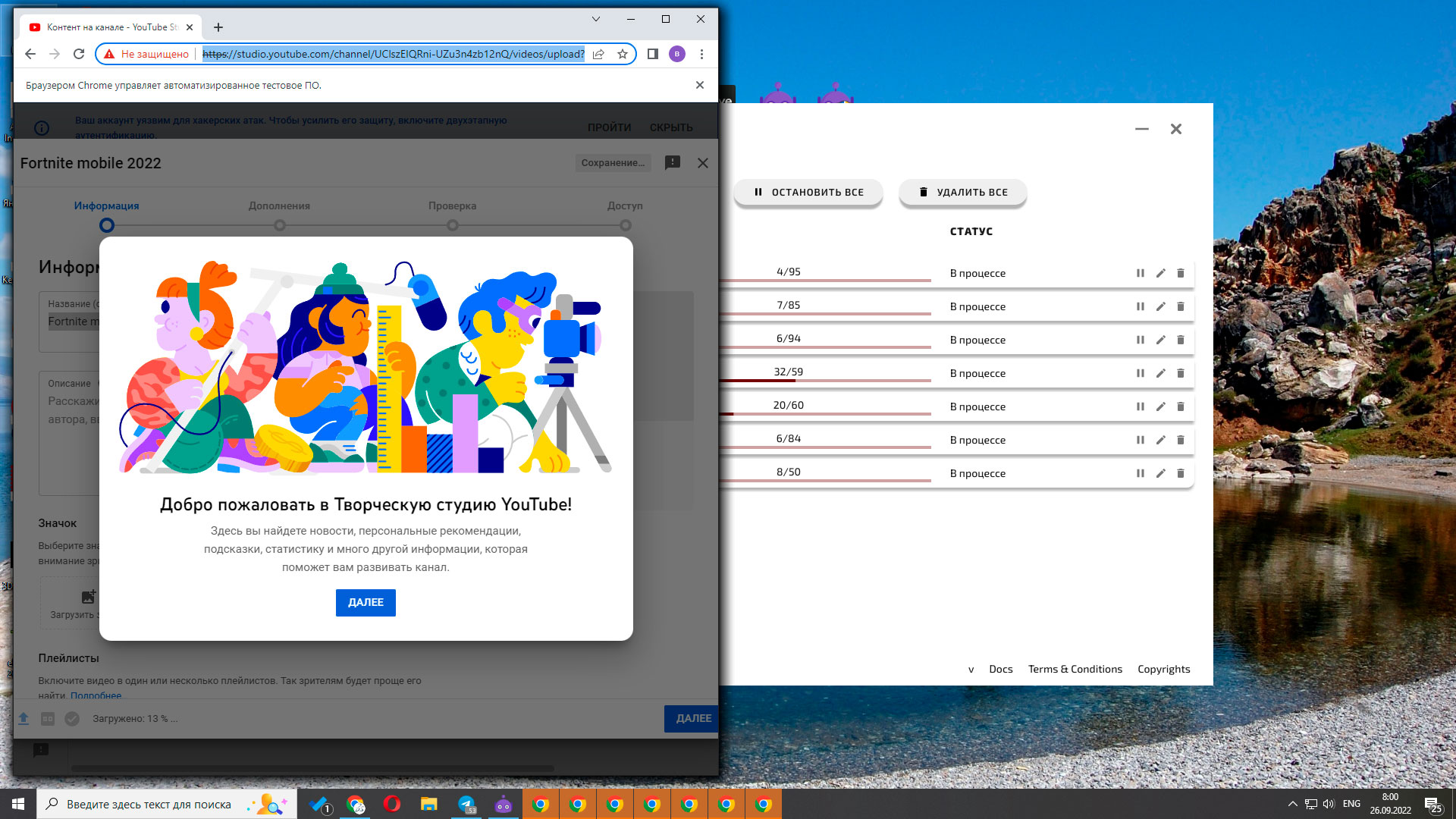Open the Copyrights link
This screenshot has height=819, width=1456.
pos(1163,669)
